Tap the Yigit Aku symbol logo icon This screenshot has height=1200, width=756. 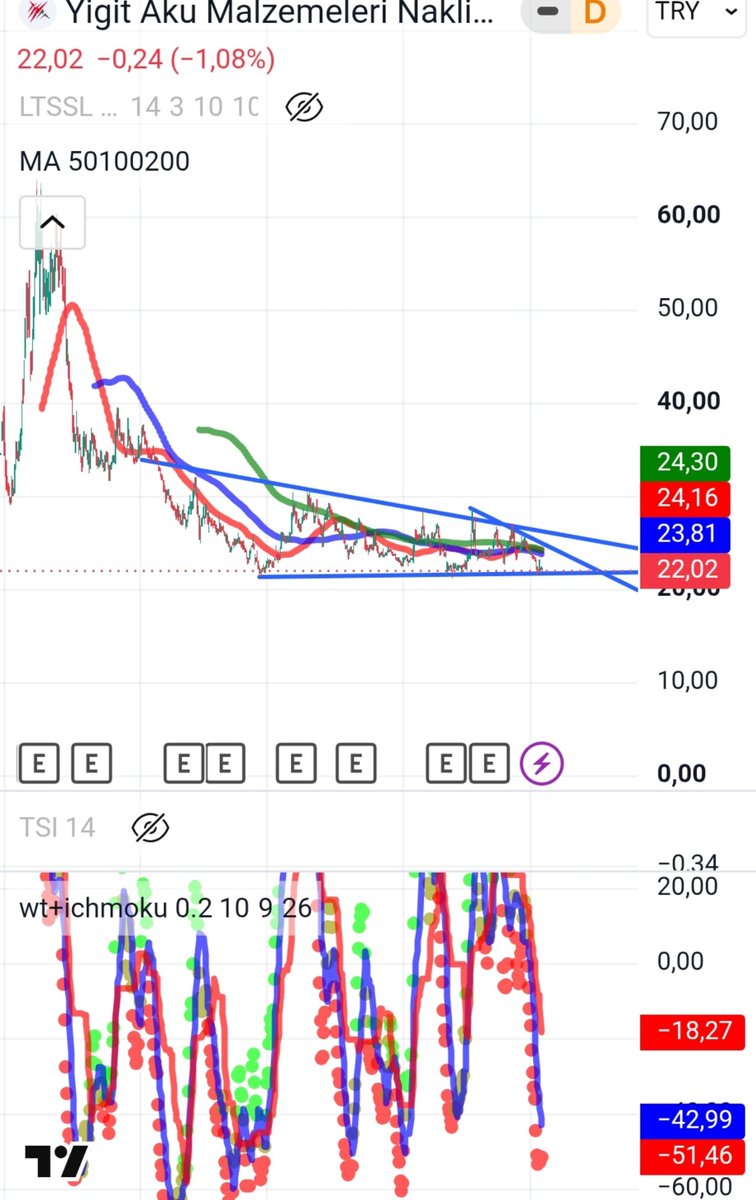tap(36, 11)
